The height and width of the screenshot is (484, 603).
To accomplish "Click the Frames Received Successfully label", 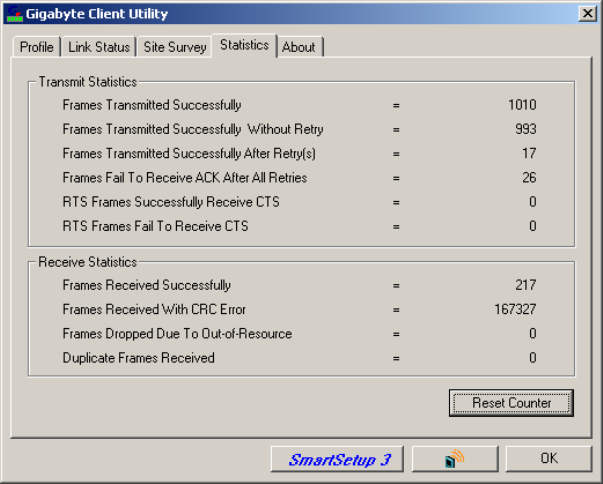I will [x=147, y=285].
